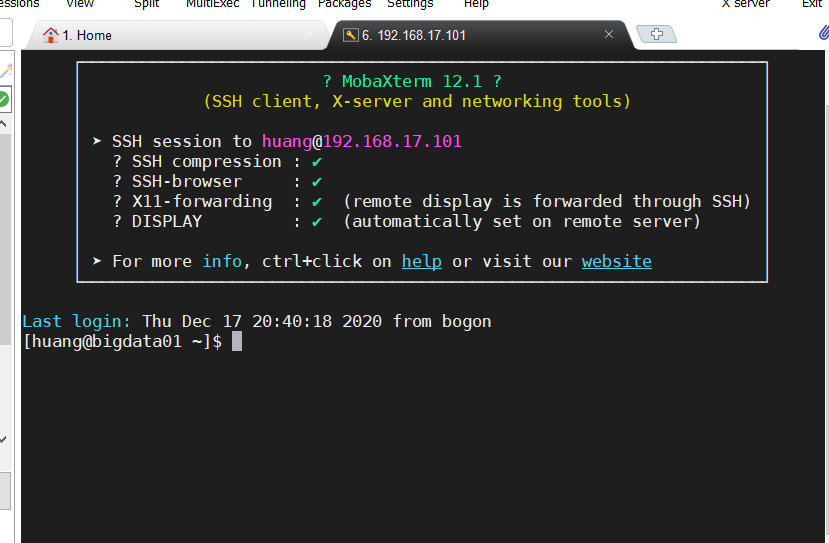Click the 192.168.17.101 host text

[x=392, y=141]
